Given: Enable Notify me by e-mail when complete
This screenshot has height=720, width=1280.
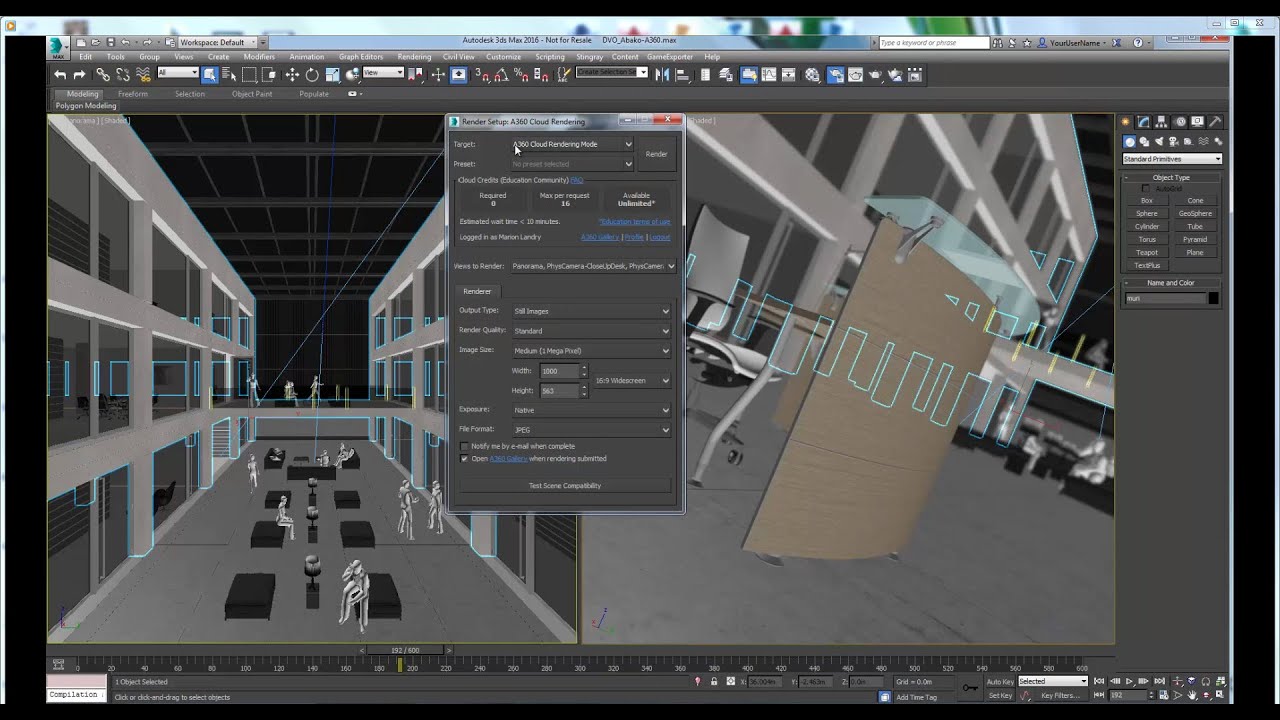Looking at the screenshot, I should point(464,446).
